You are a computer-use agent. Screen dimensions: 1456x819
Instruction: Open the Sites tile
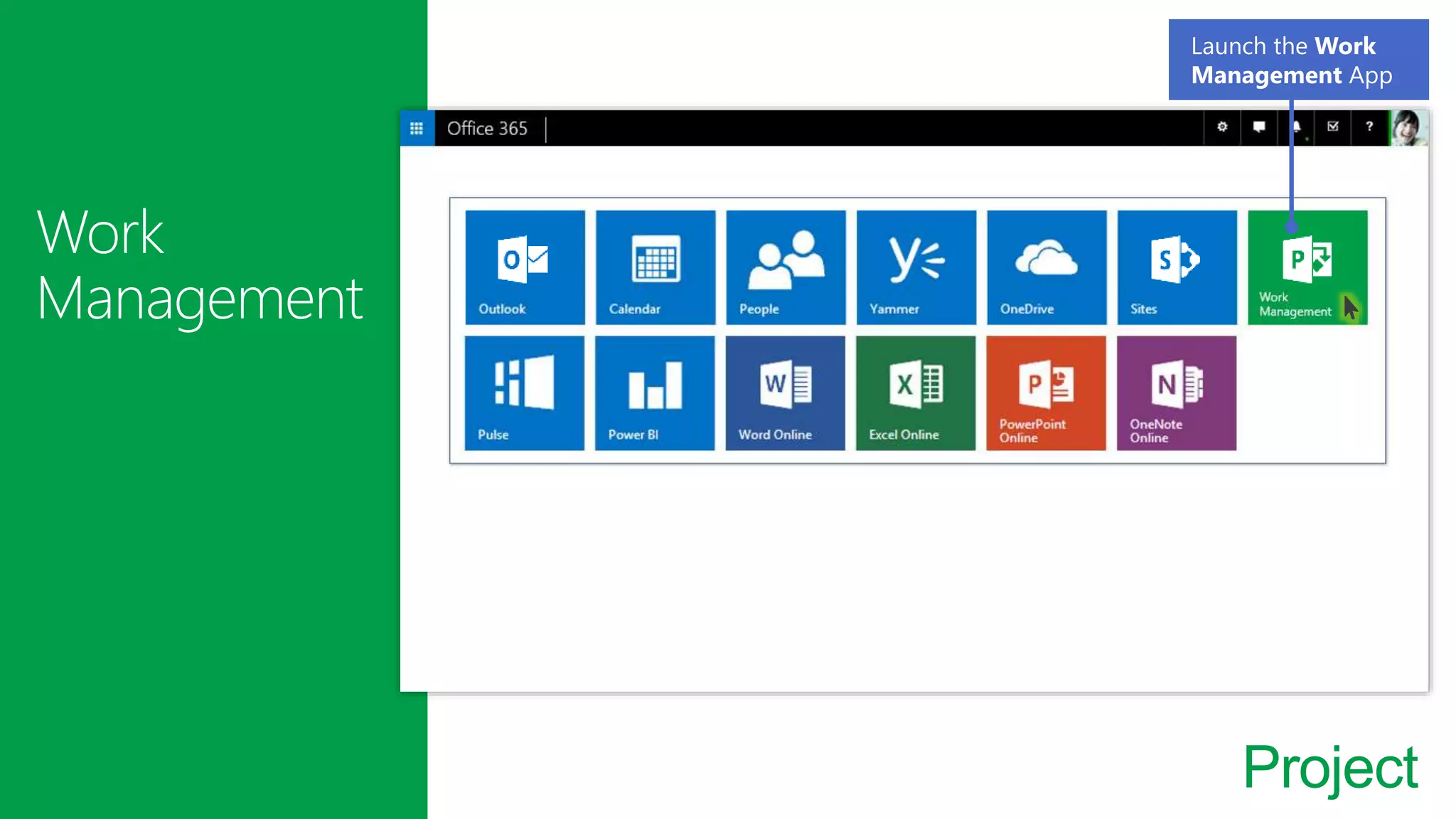tap(1177, 267)
